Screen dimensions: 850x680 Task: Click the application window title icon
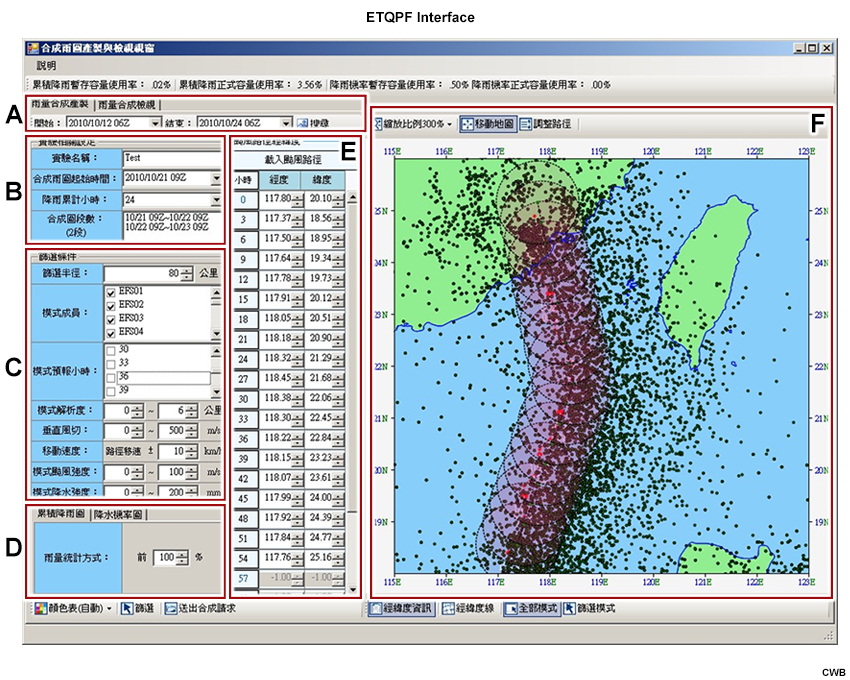point(33,48)
